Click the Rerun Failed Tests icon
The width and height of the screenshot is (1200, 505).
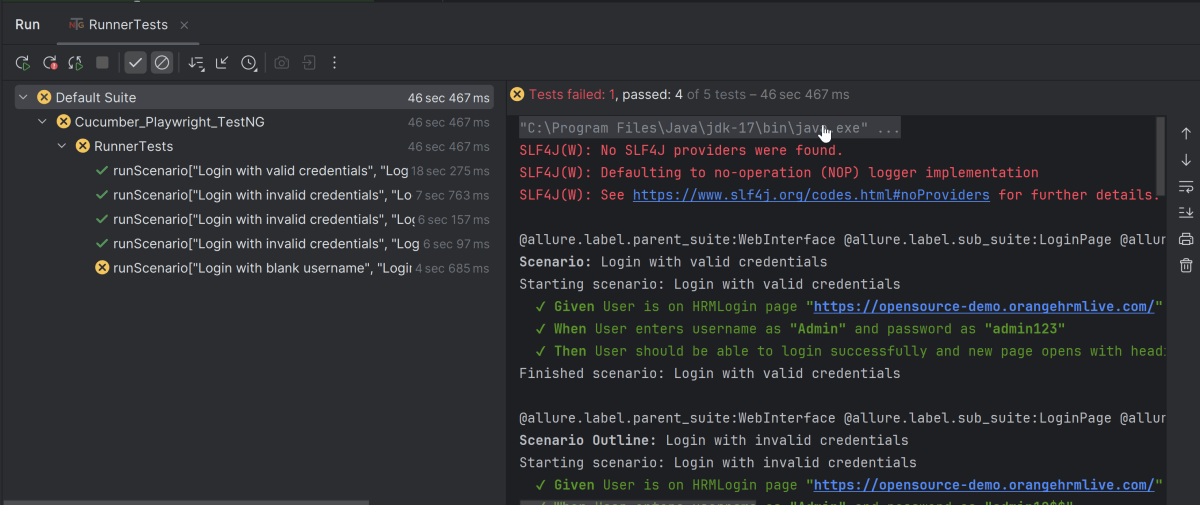point(49,63)
